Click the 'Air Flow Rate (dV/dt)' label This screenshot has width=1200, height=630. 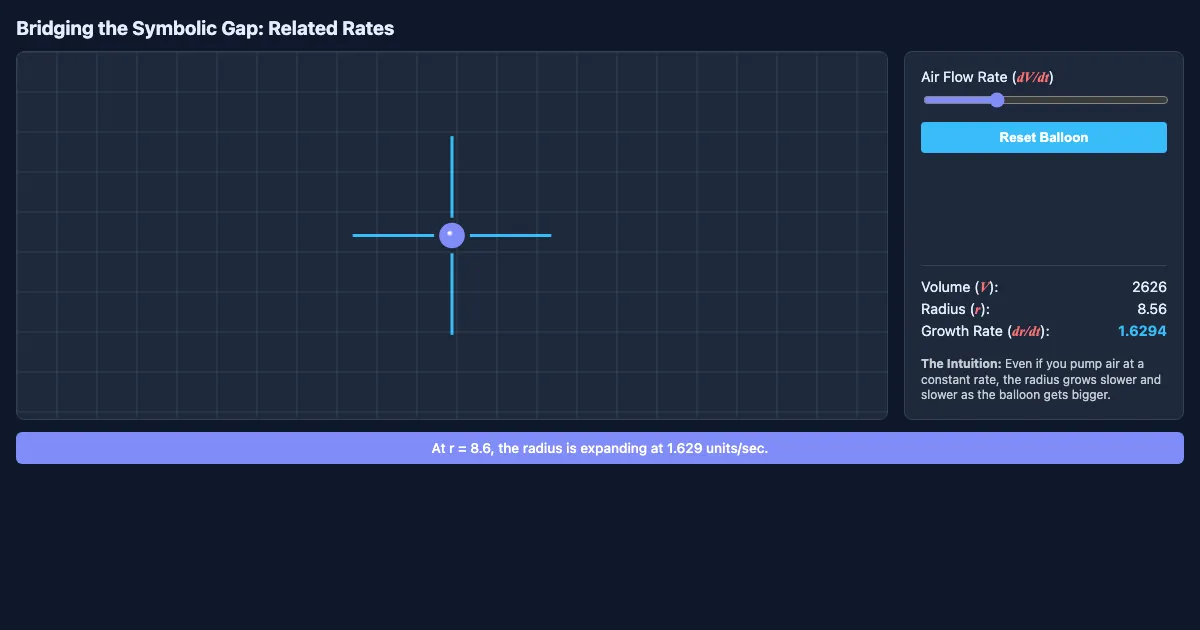coord(987,77)
